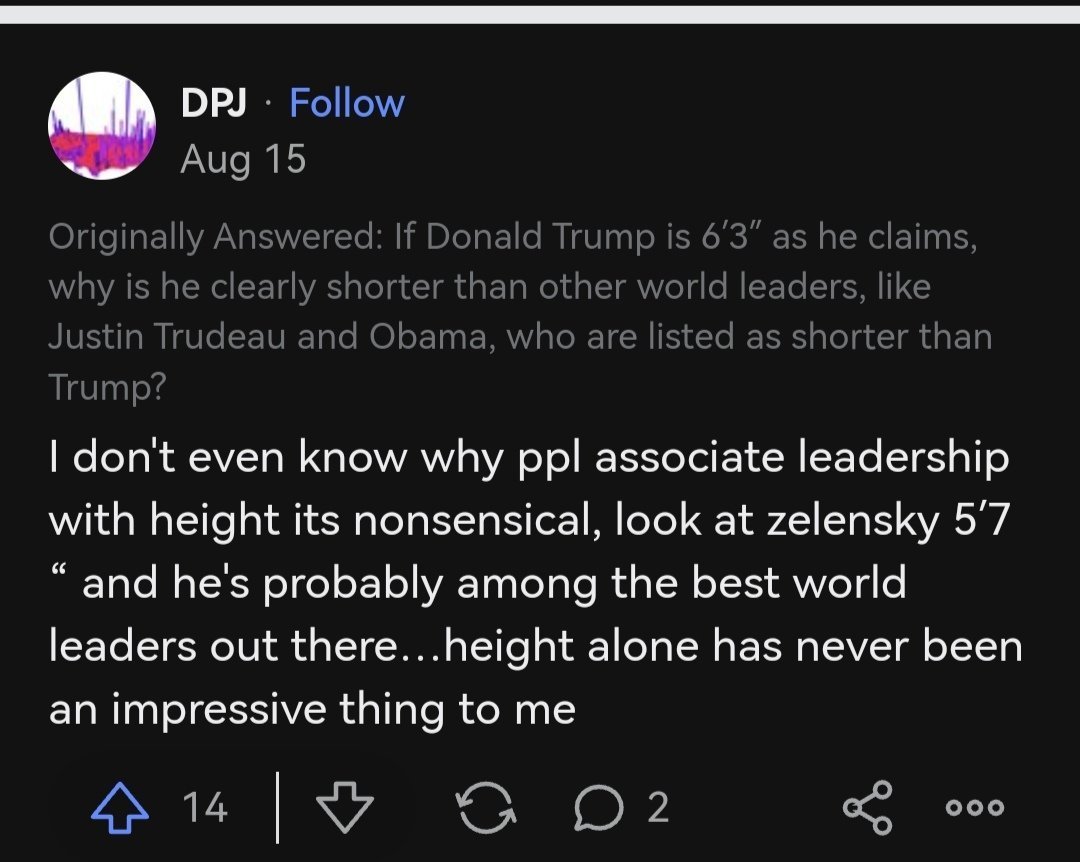1080x862 pixels.
Task: Downvote this answer with the down arrow
Action: tap(344, 808)
